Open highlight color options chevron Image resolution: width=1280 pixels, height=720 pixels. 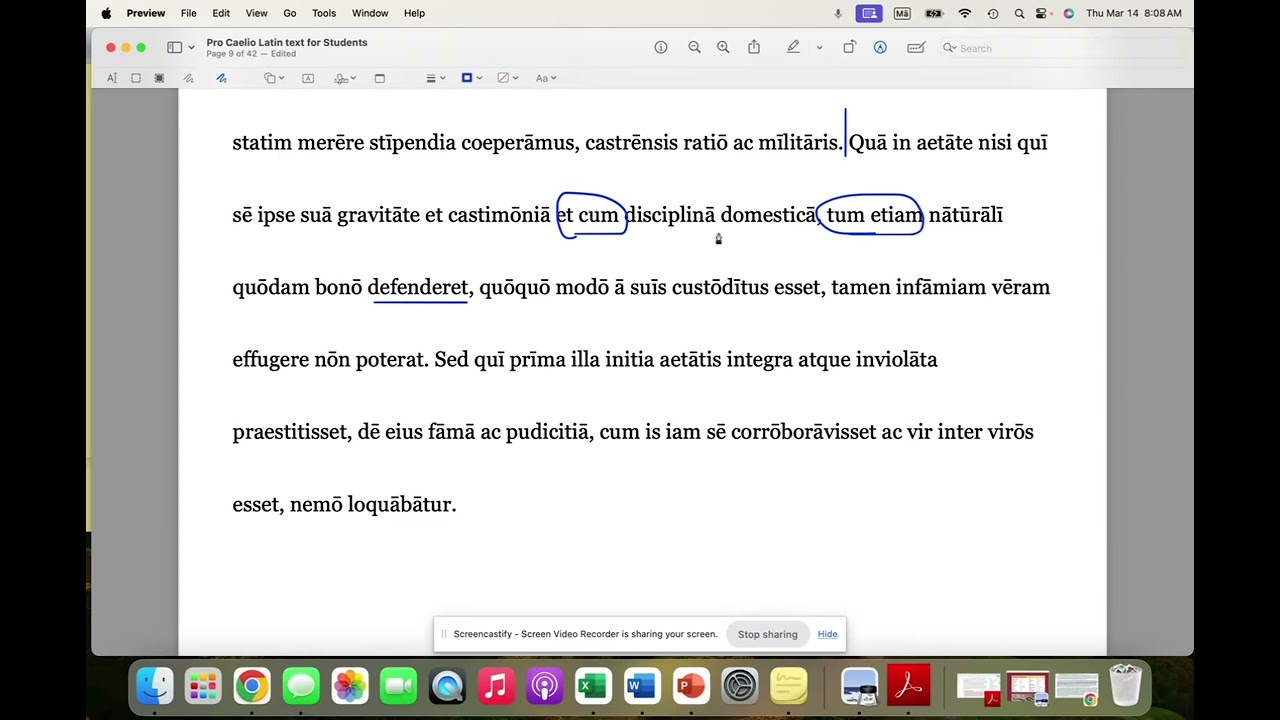pyautogui.click(x=819, y=48)
